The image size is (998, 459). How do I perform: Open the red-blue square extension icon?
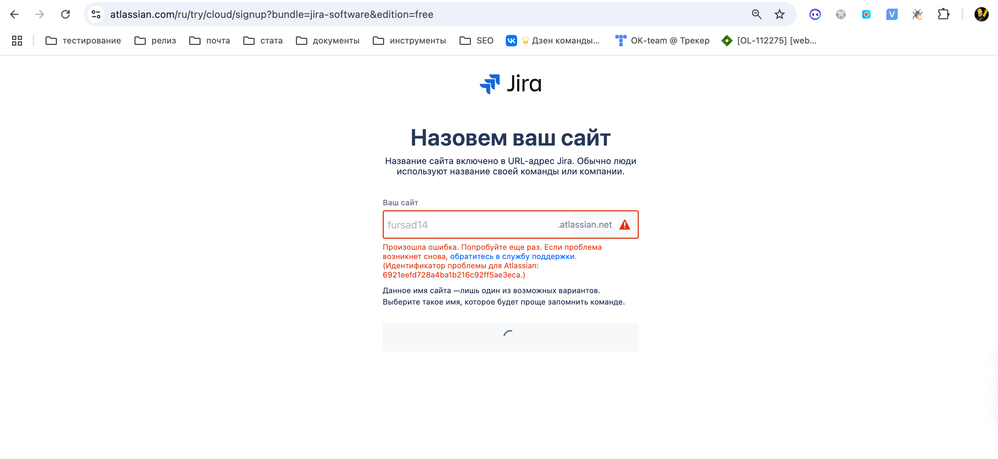(866, 14)
